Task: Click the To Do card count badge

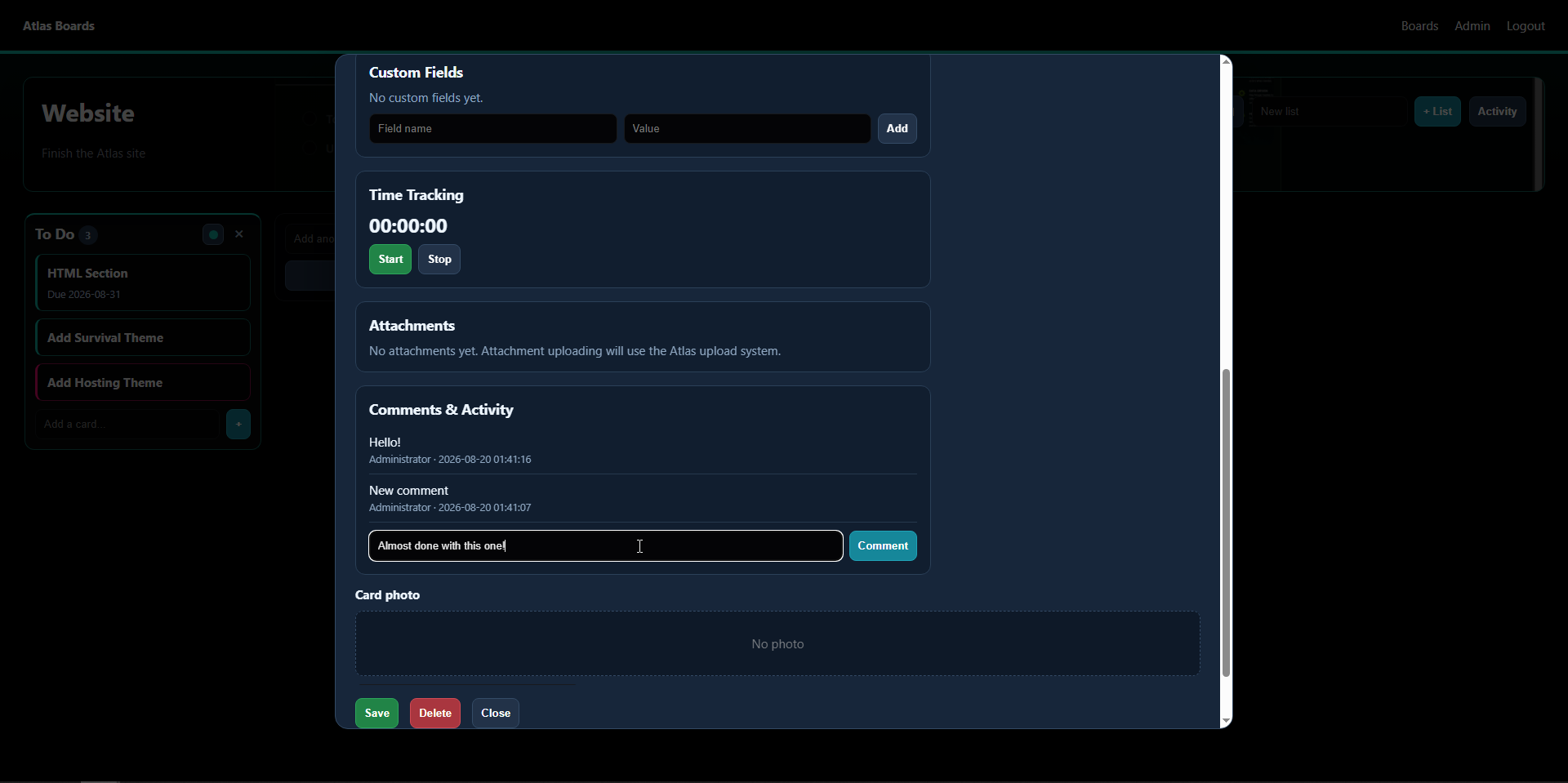Action: [88, 235]
